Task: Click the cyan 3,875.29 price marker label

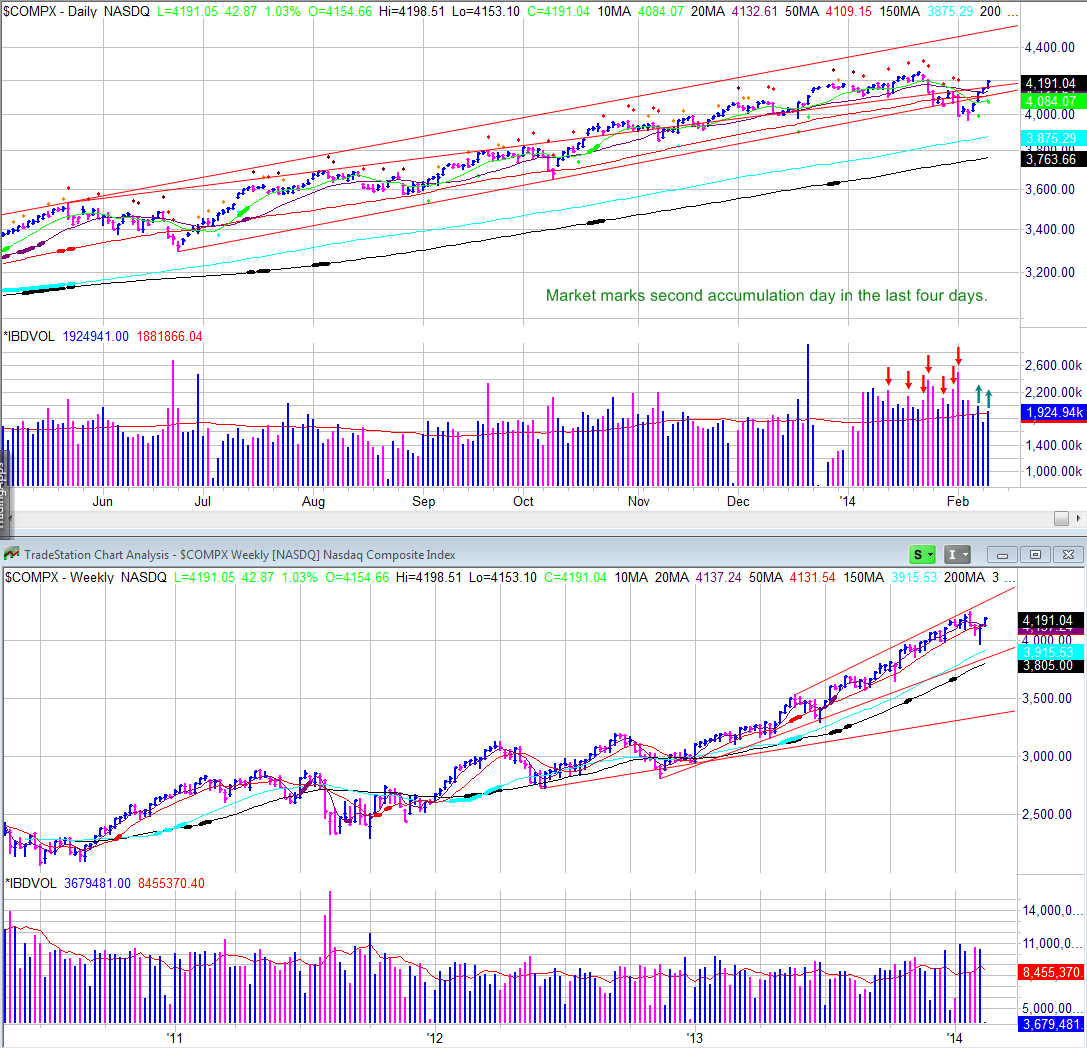Action: pos(1051,138)
